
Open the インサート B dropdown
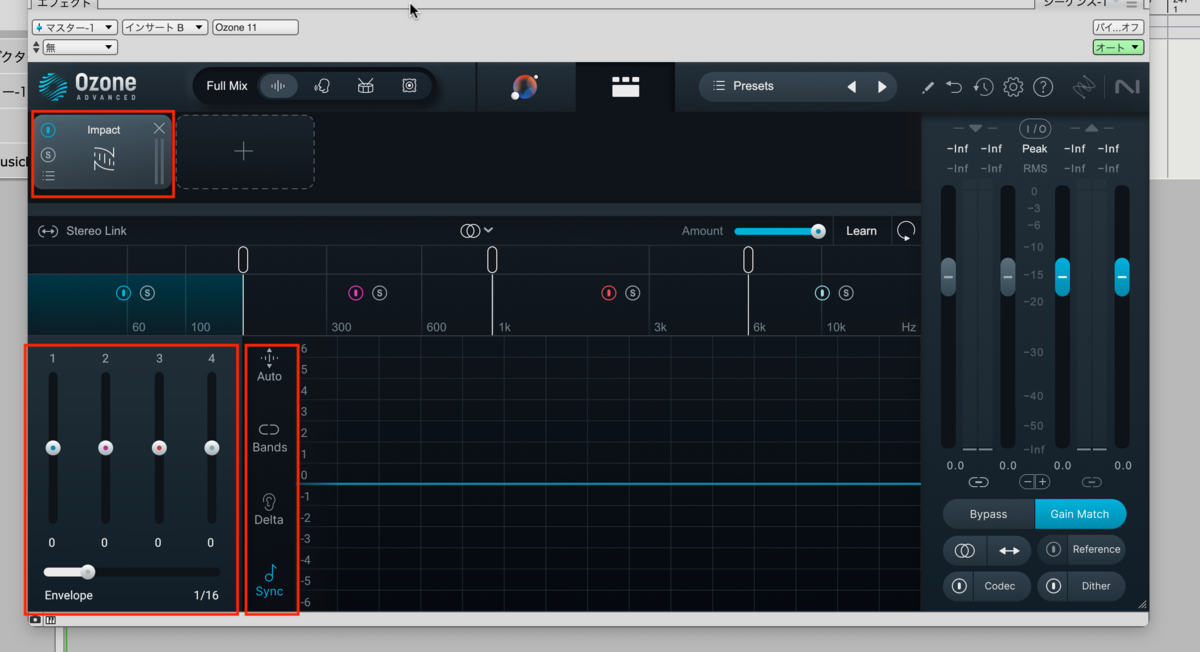(x=165, y=27)
